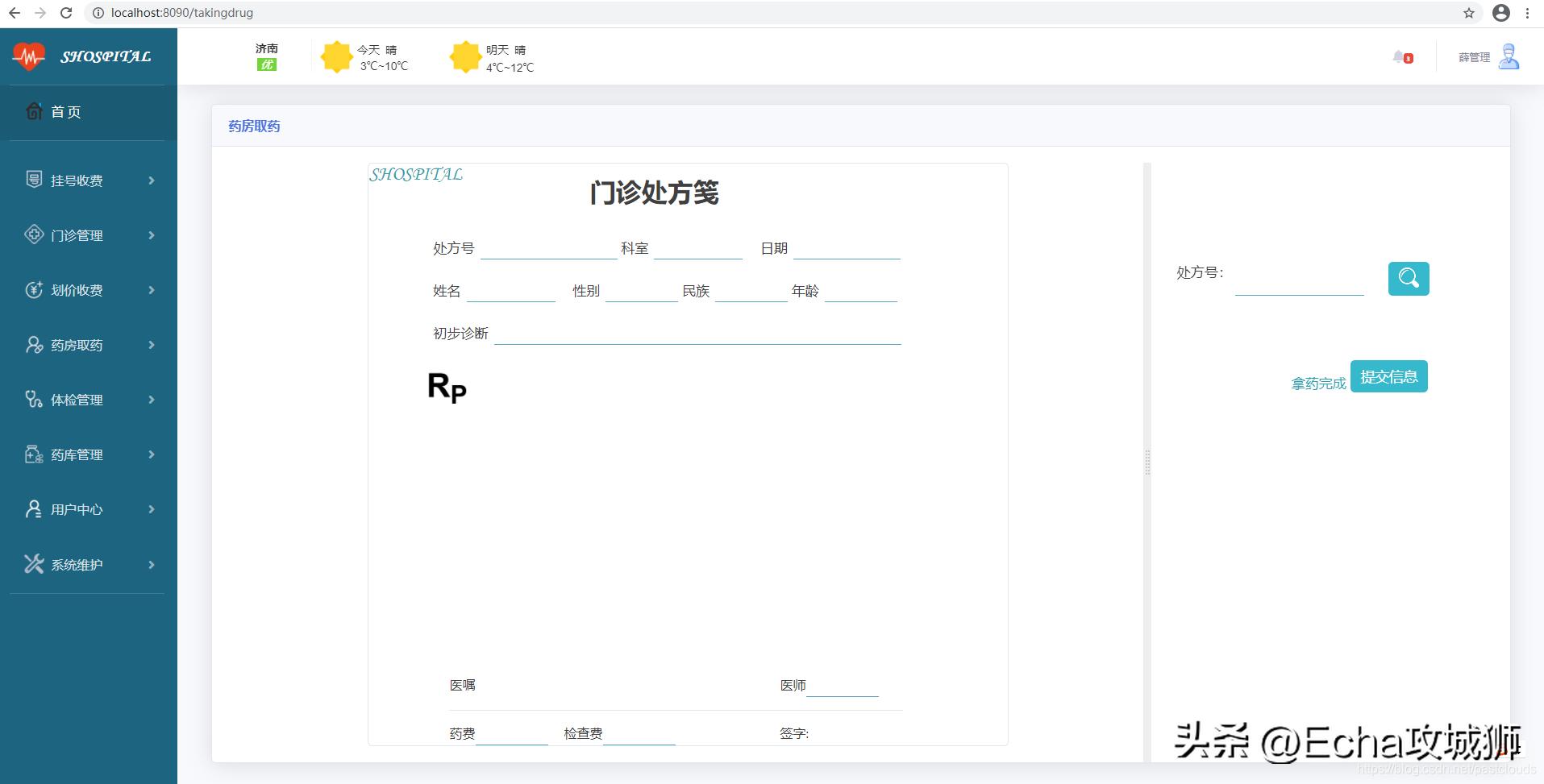Click the 提交信息 submit button

(x=1389, y=375)
